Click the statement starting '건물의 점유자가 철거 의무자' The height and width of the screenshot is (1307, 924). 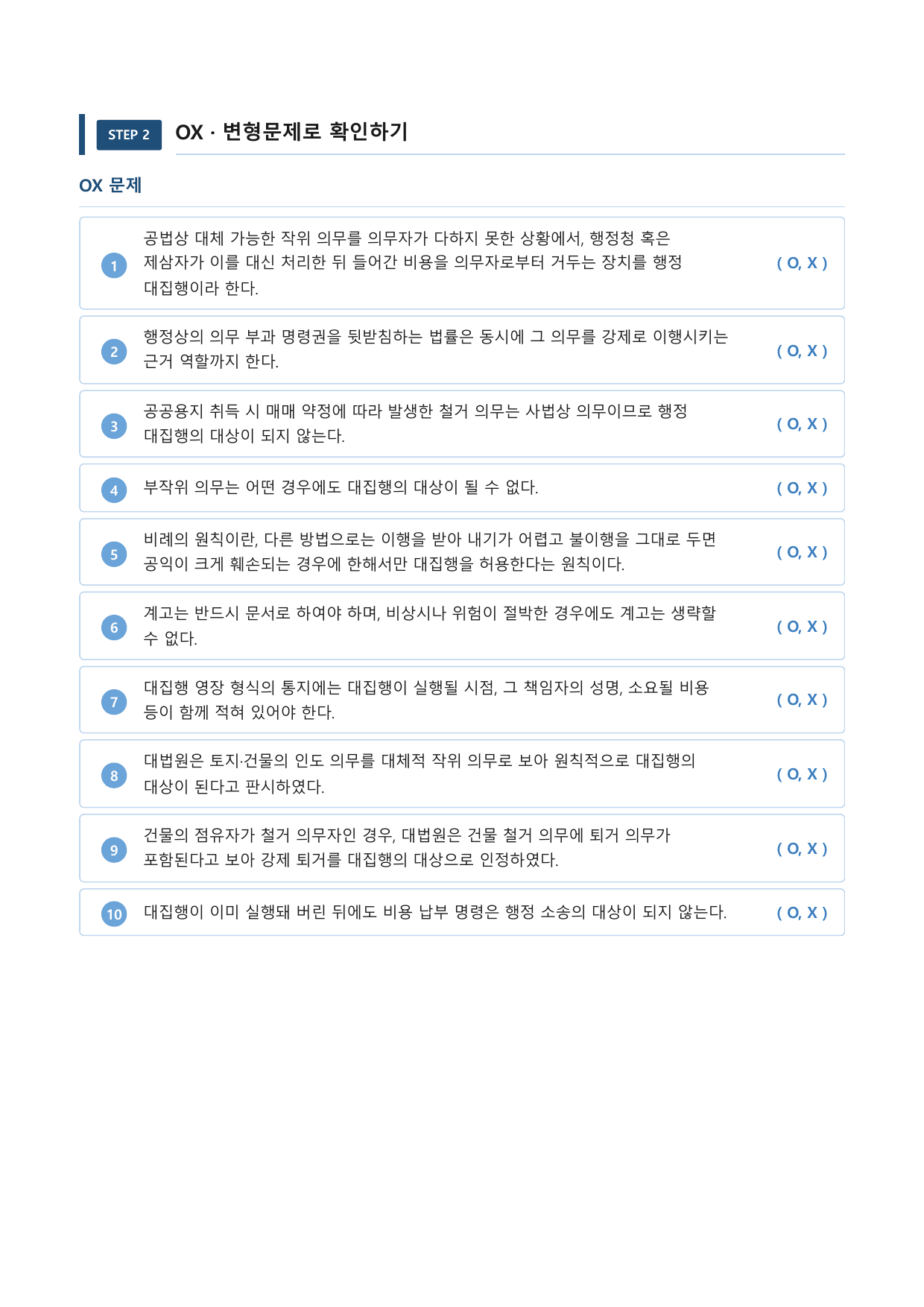(407, 847)
